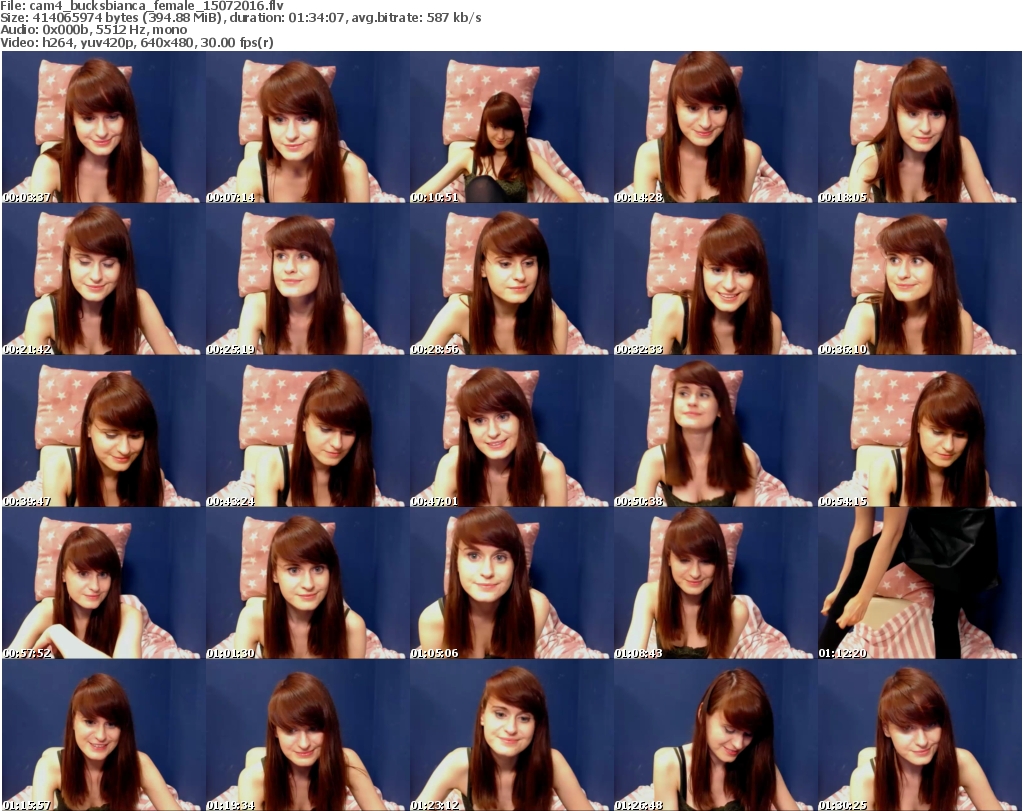Click the Size line showing 394.88 MiB

241,18
